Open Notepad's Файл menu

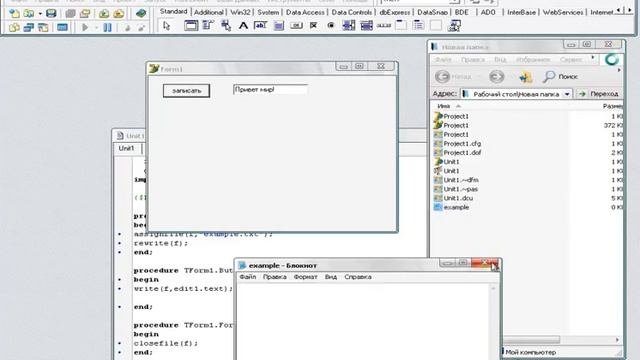248,277
